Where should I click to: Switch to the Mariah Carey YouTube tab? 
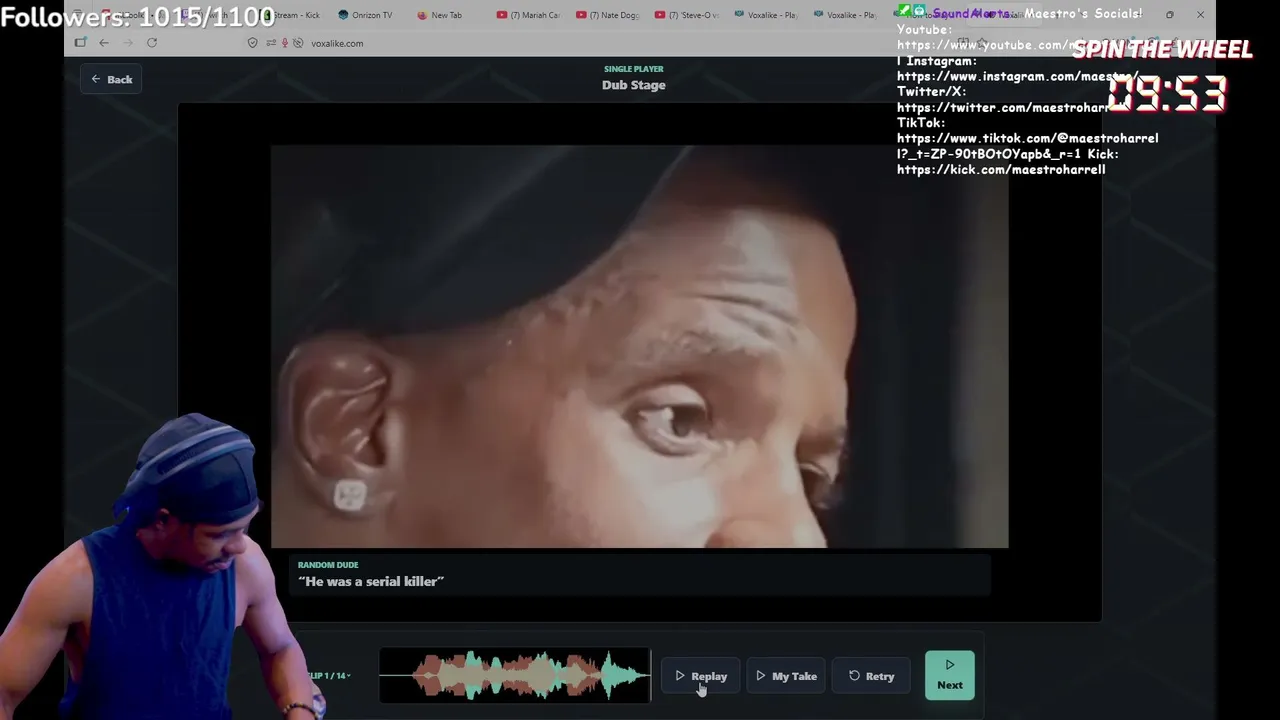point(529,15)
